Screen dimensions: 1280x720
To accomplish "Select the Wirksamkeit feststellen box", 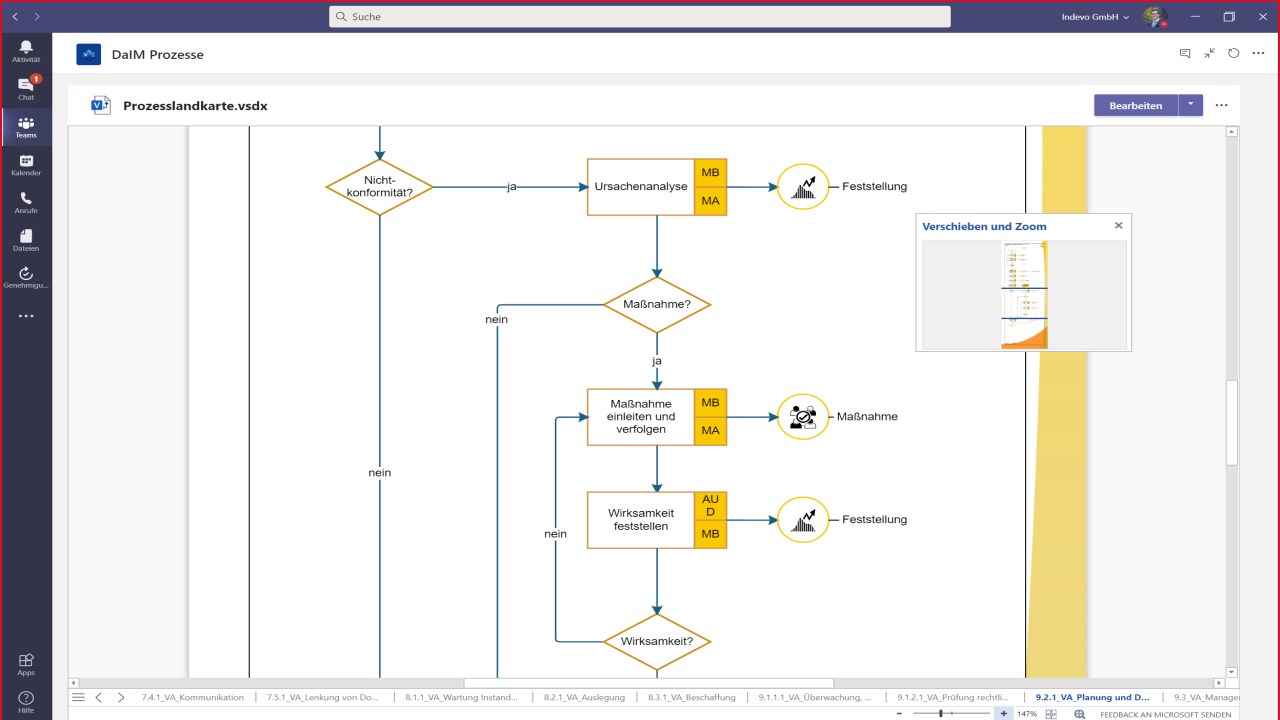I will click(x=641, y=520).
